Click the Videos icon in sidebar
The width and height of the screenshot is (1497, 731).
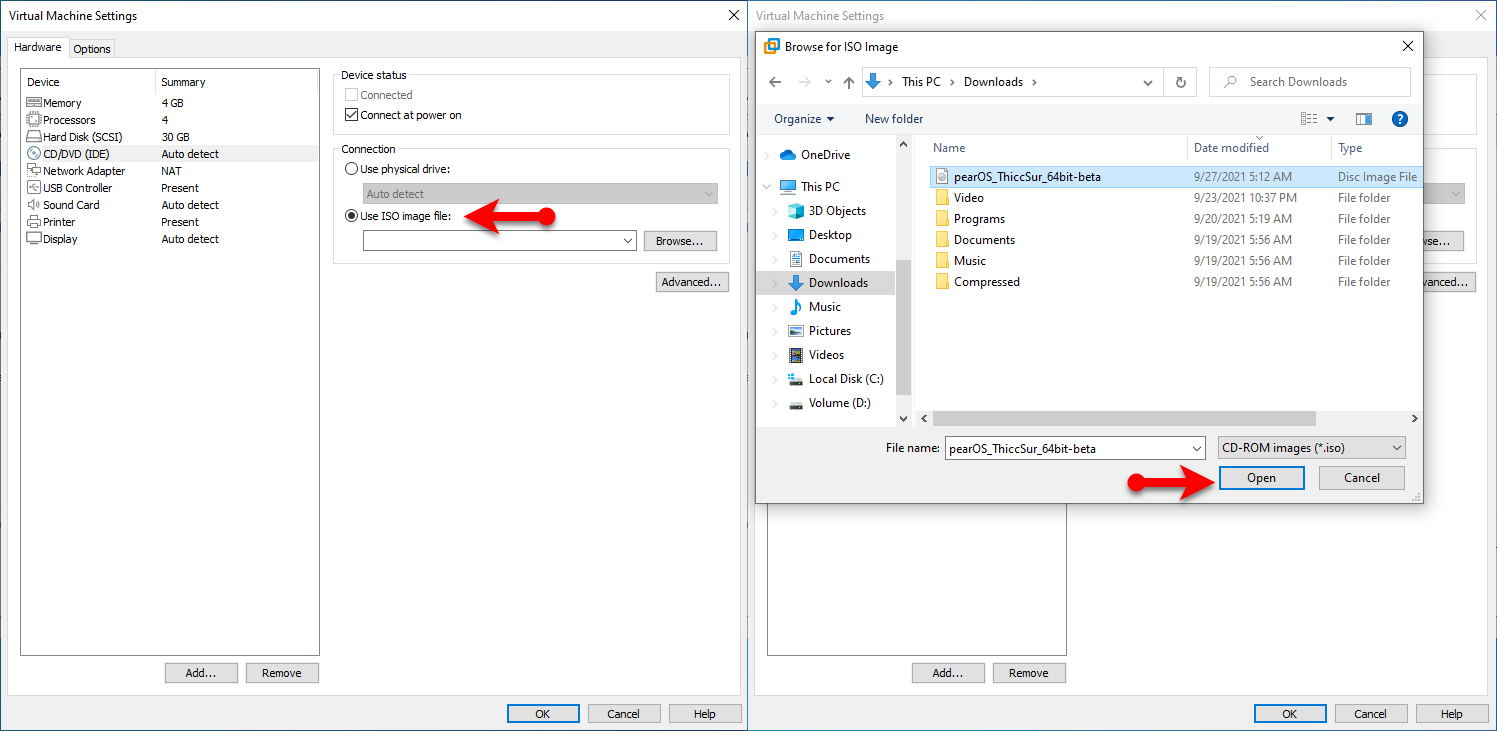[796, 355]
